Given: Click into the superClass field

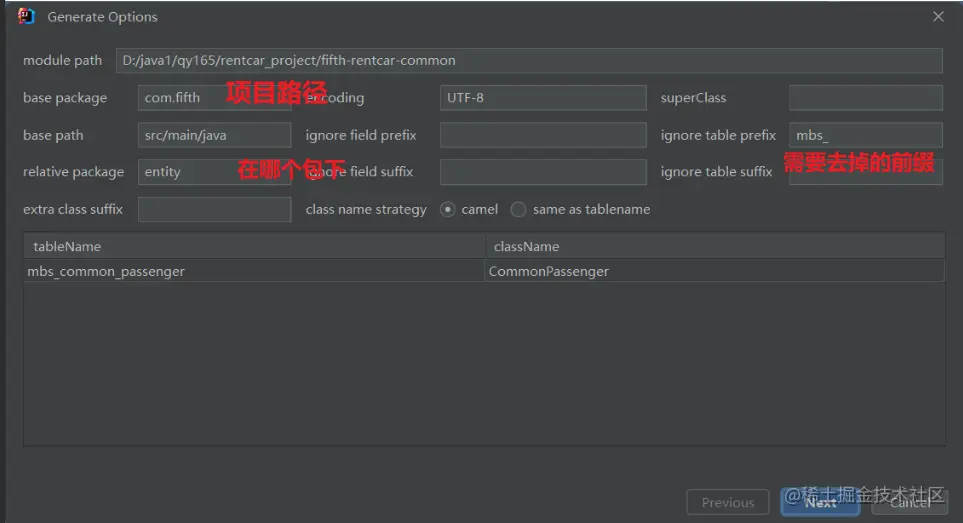Looking at the screenshot, I should 865,98.
